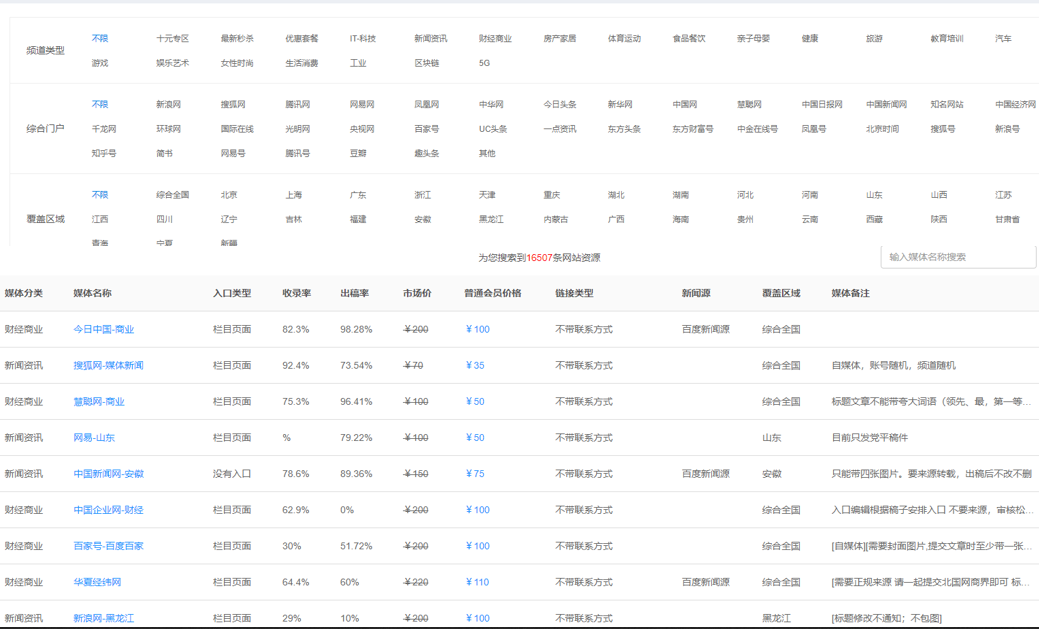Filter by 区块链 channel
The height and width of the screenshot is (629, 1039).
(427, 63)
